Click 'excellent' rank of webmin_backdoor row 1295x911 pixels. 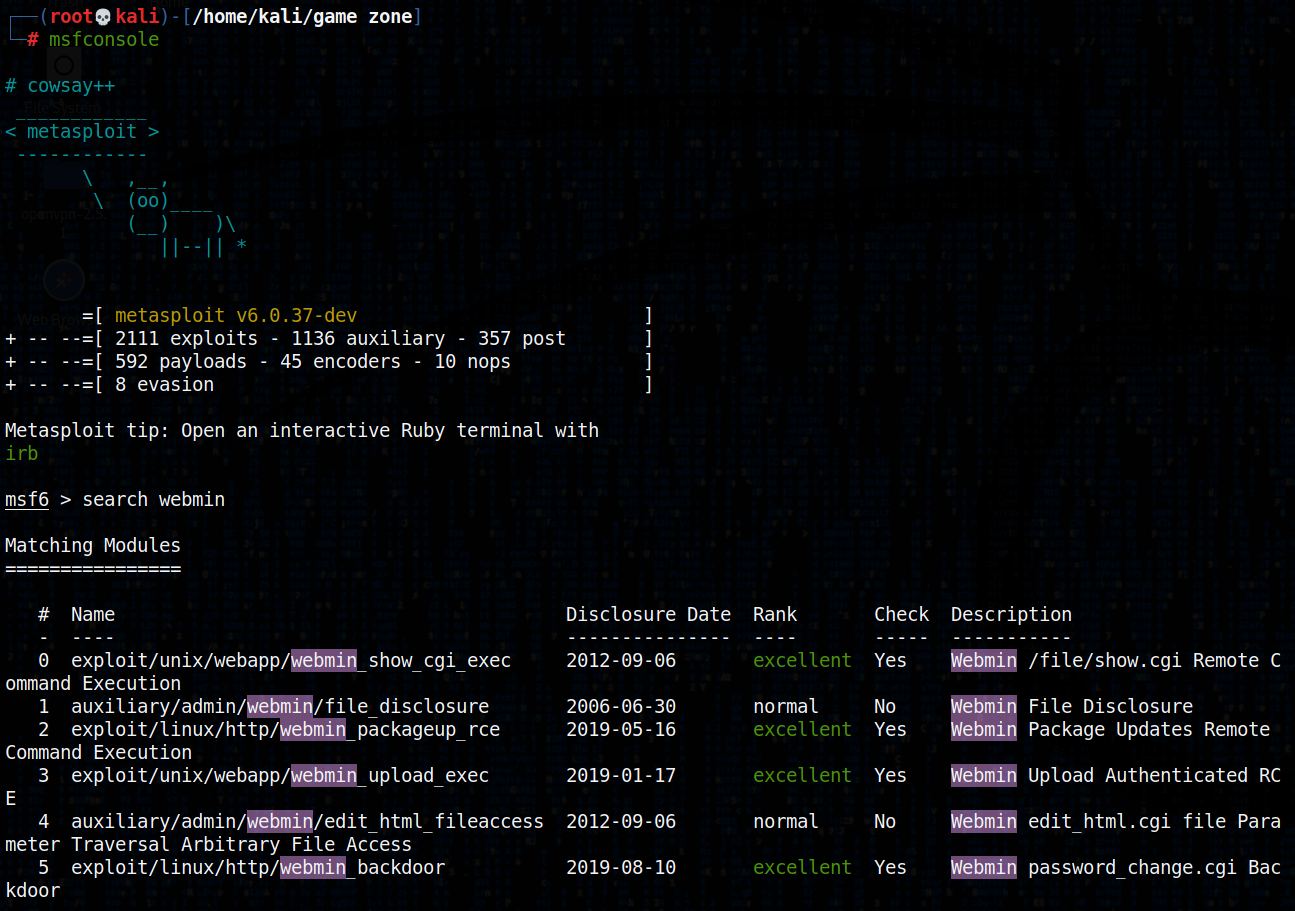coord(802,868)
